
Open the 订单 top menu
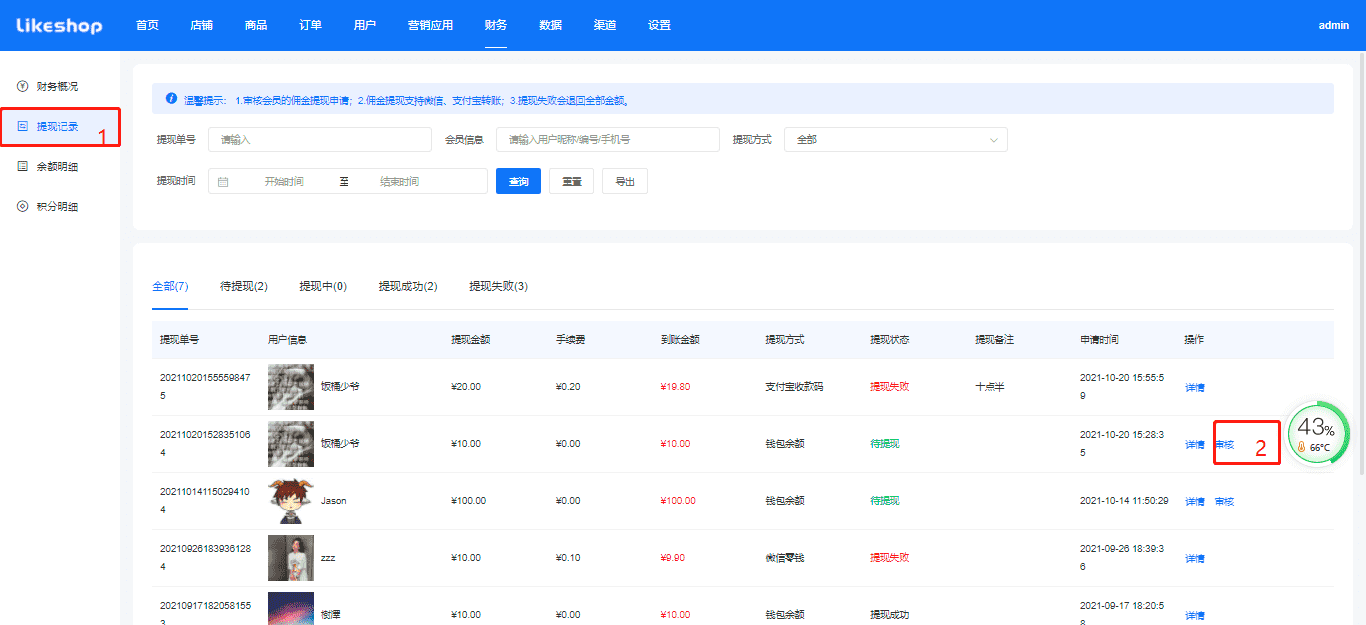(x=310, y=25)
